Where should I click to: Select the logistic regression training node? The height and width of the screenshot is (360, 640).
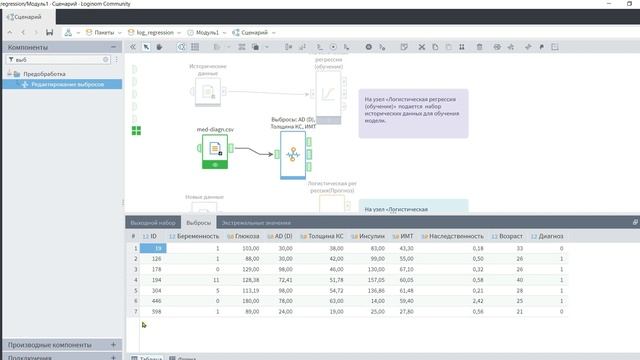[x=328, y=97]
